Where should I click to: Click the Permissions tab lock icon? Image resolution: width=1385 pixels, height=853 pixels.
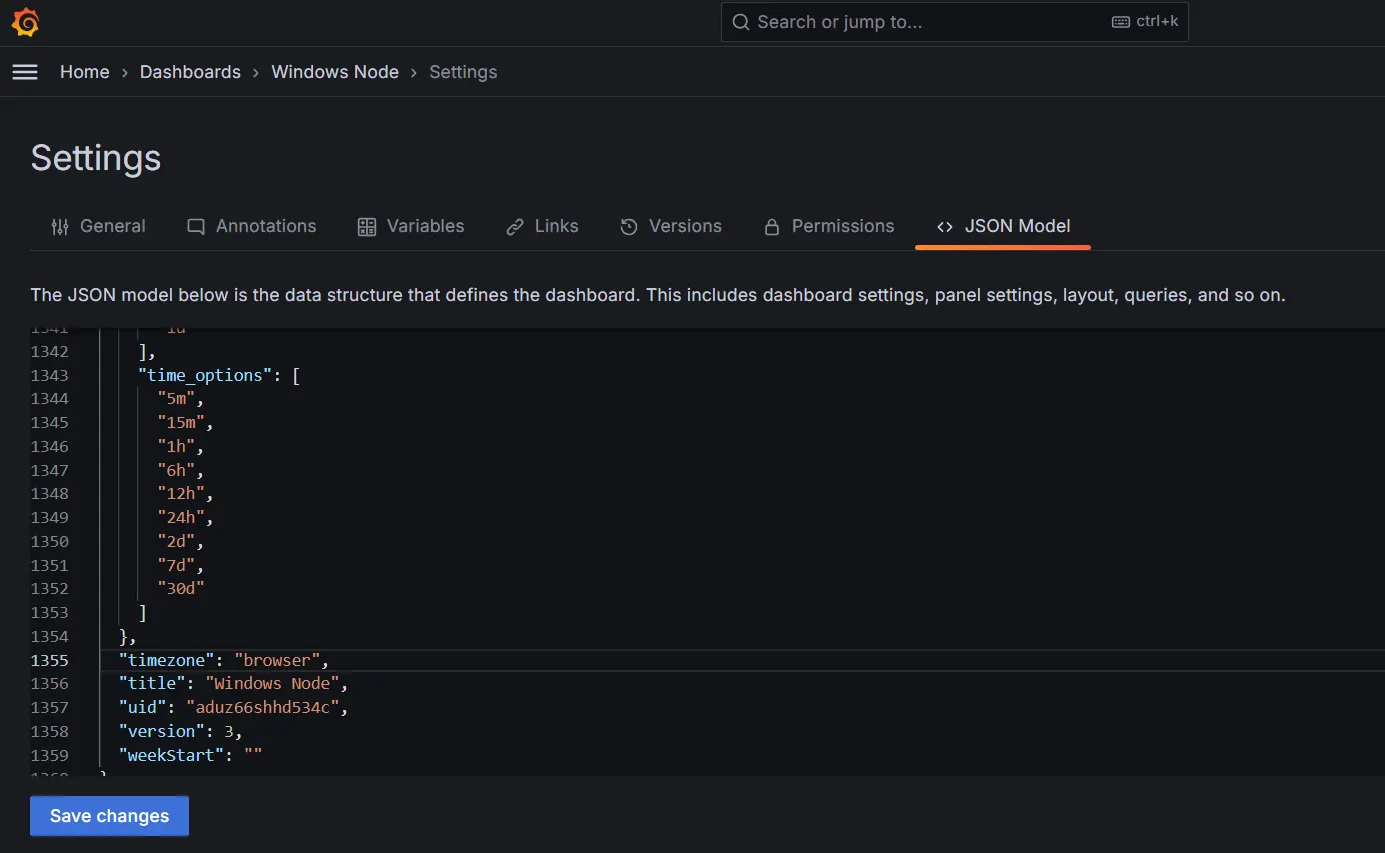(x=771, y=227)
